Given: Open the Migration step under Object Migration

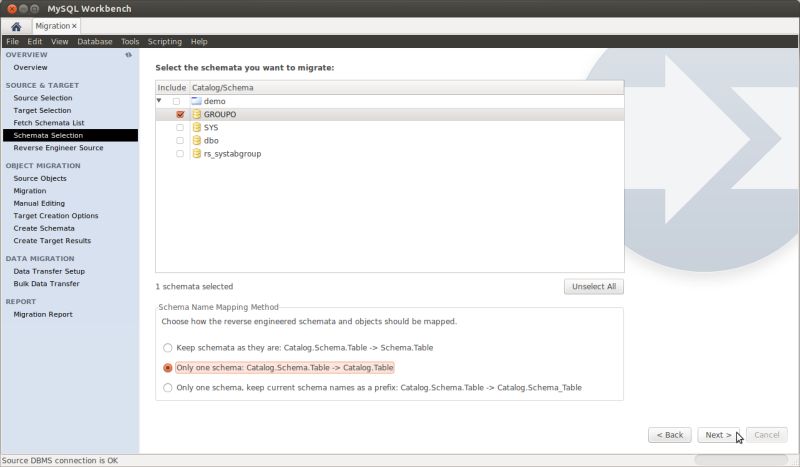Looking at the screenshot, I should click(x=30, y=191).
